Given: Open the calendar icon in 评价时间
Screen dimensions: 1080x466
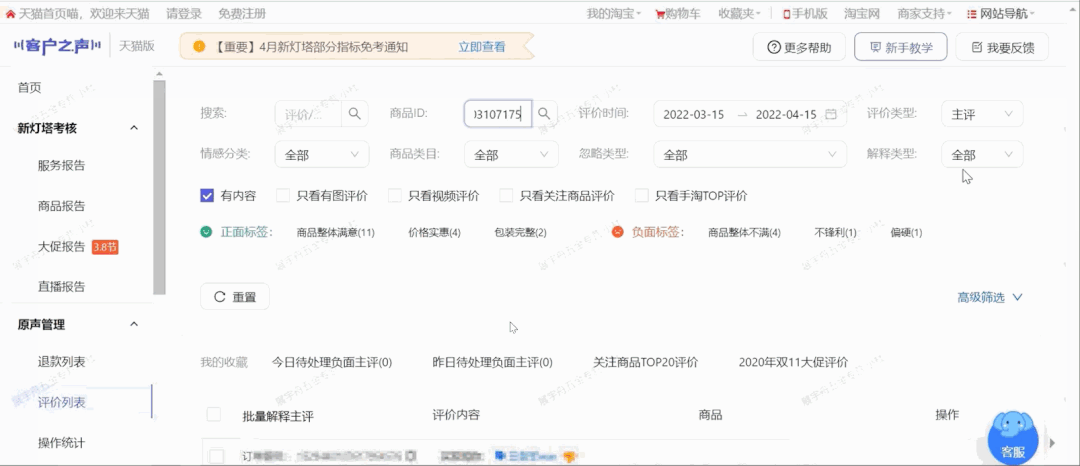Looking at the screenshot, I should coord(830,114).
